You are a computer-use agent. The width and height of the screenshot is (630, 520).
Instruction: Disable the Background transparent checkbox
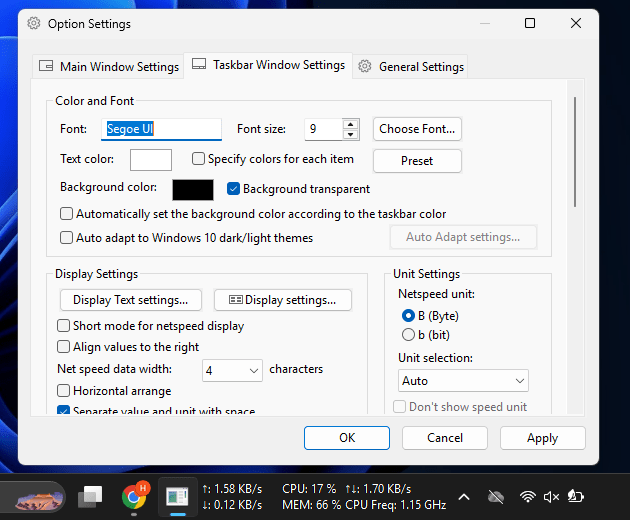(234, 189)
